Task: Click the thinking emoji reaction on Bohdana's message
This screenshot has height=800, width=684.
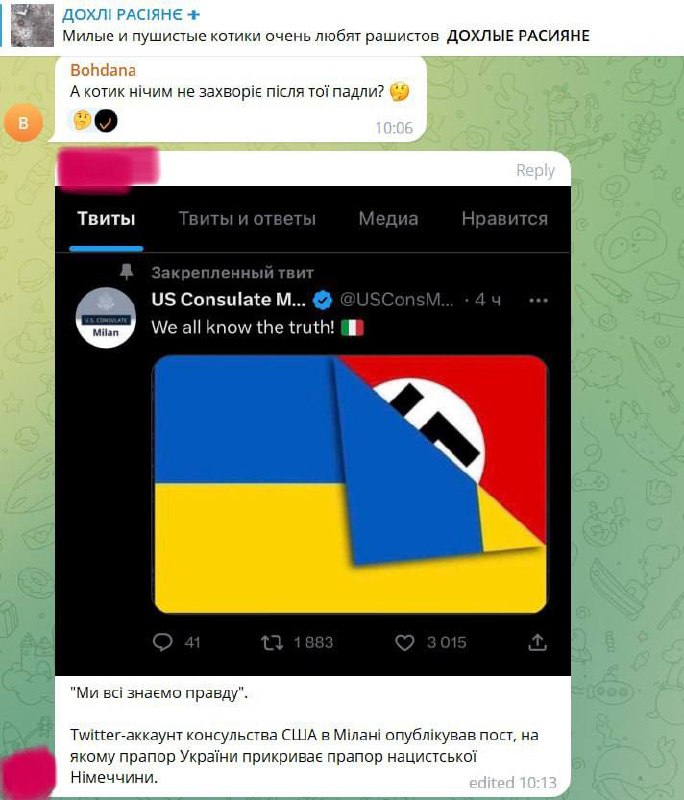Action: (82, 121)
